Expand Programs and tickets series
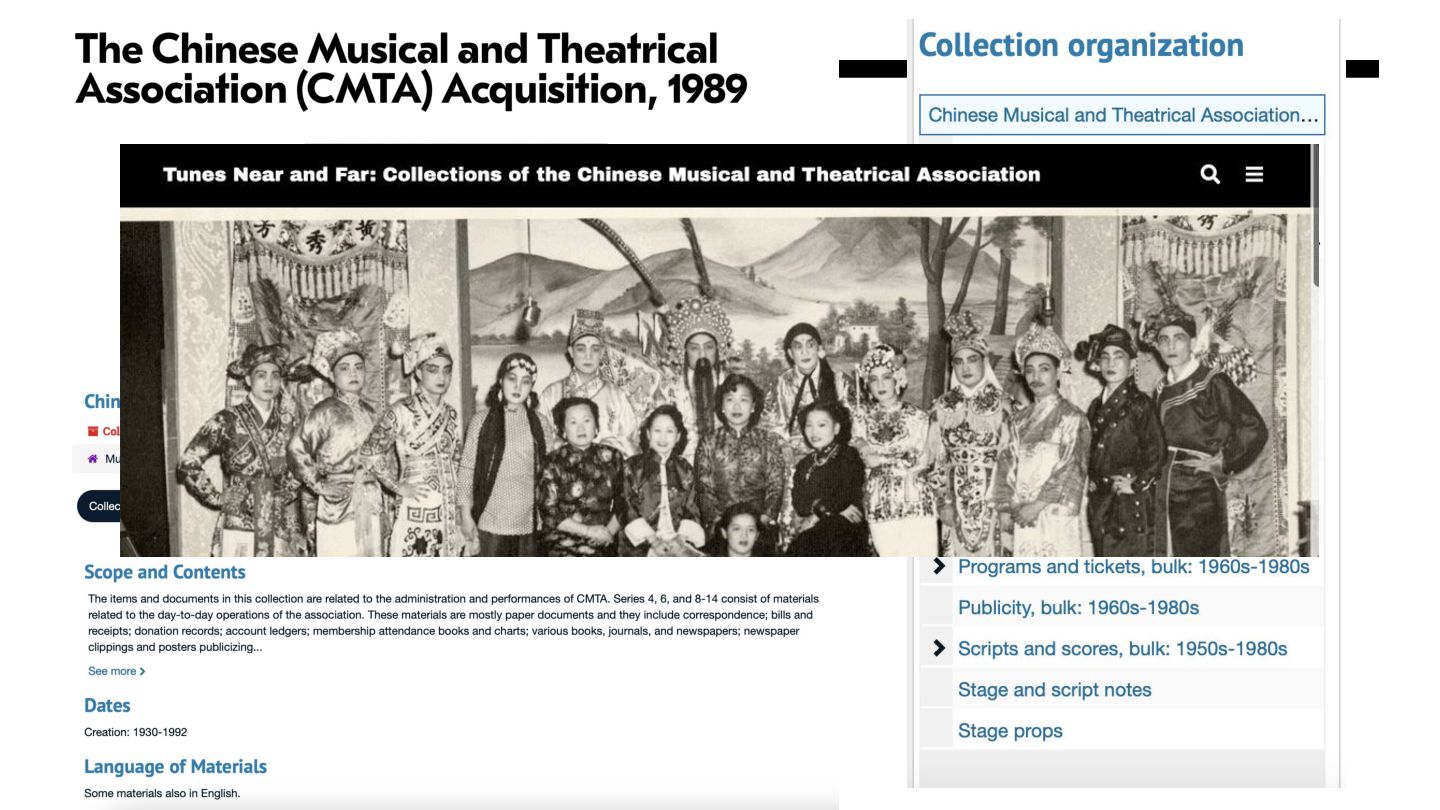Screen dimensions: 1440x810 [938, 567]
